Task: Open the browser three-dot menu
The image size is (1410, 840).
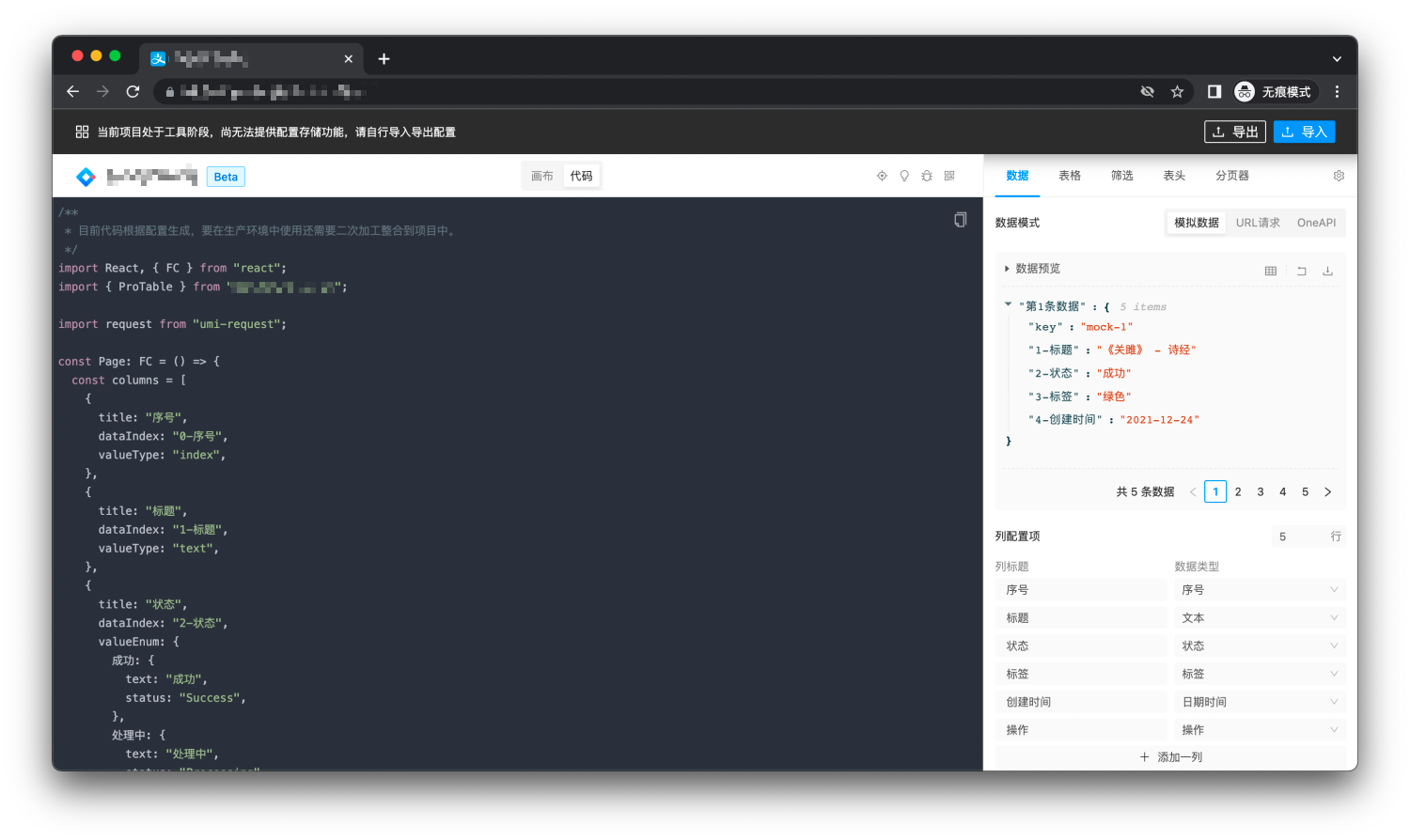Action: point(1337,91)
